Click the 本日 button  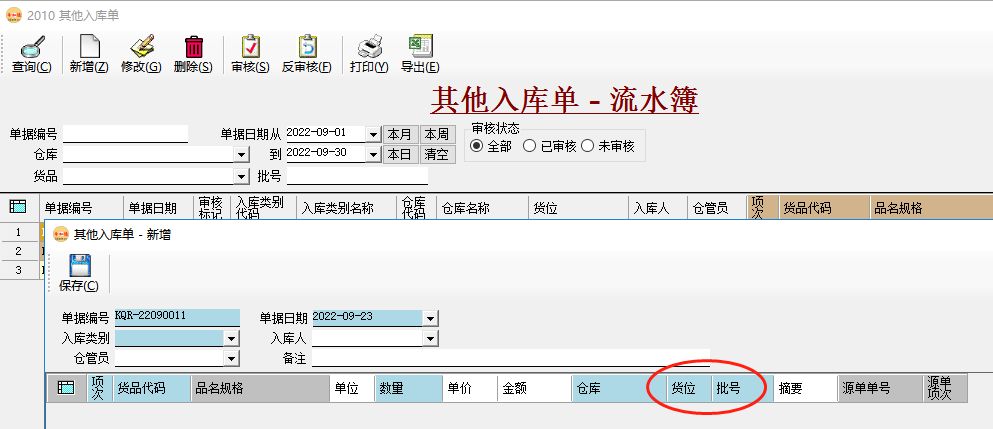(400, 154)
